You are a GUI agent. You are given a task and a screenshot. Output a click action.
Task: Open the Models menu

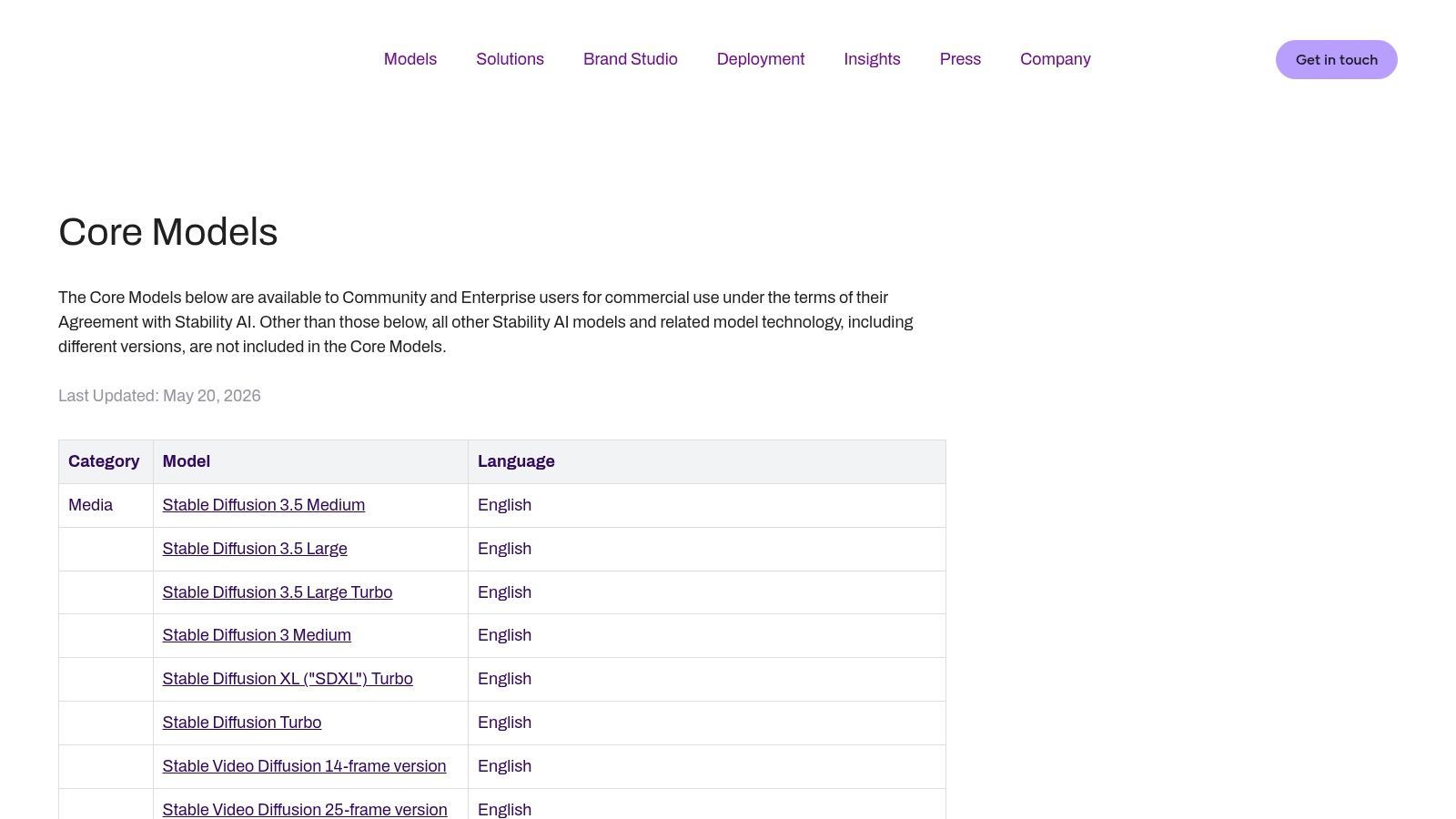[410, 59]
